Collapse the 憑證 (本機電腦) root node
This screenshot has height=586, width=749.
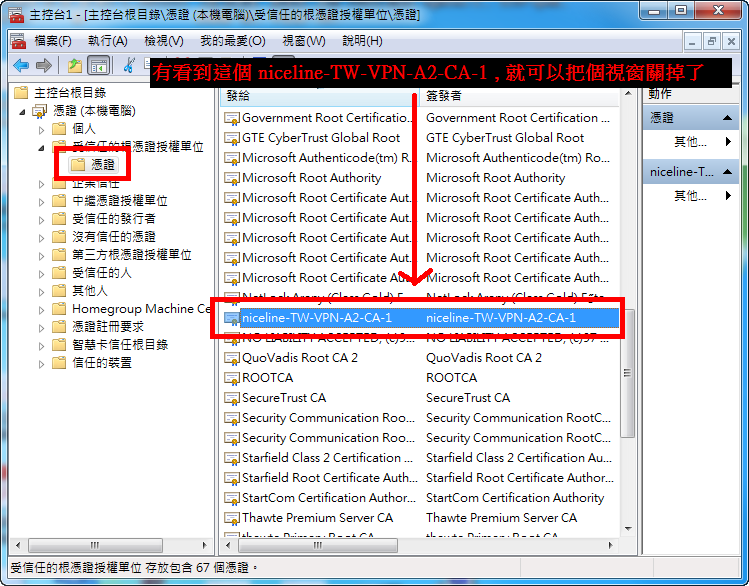click(25, 111)
